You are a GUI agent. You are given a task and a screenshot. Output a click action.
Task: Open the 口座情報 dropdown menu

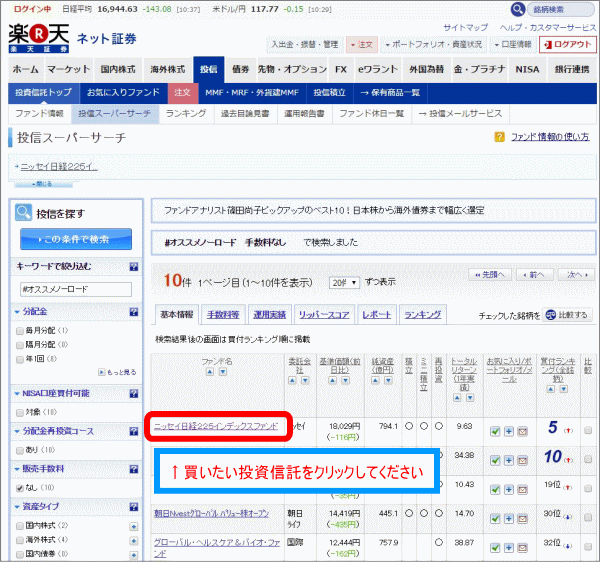tap(513, 45)
